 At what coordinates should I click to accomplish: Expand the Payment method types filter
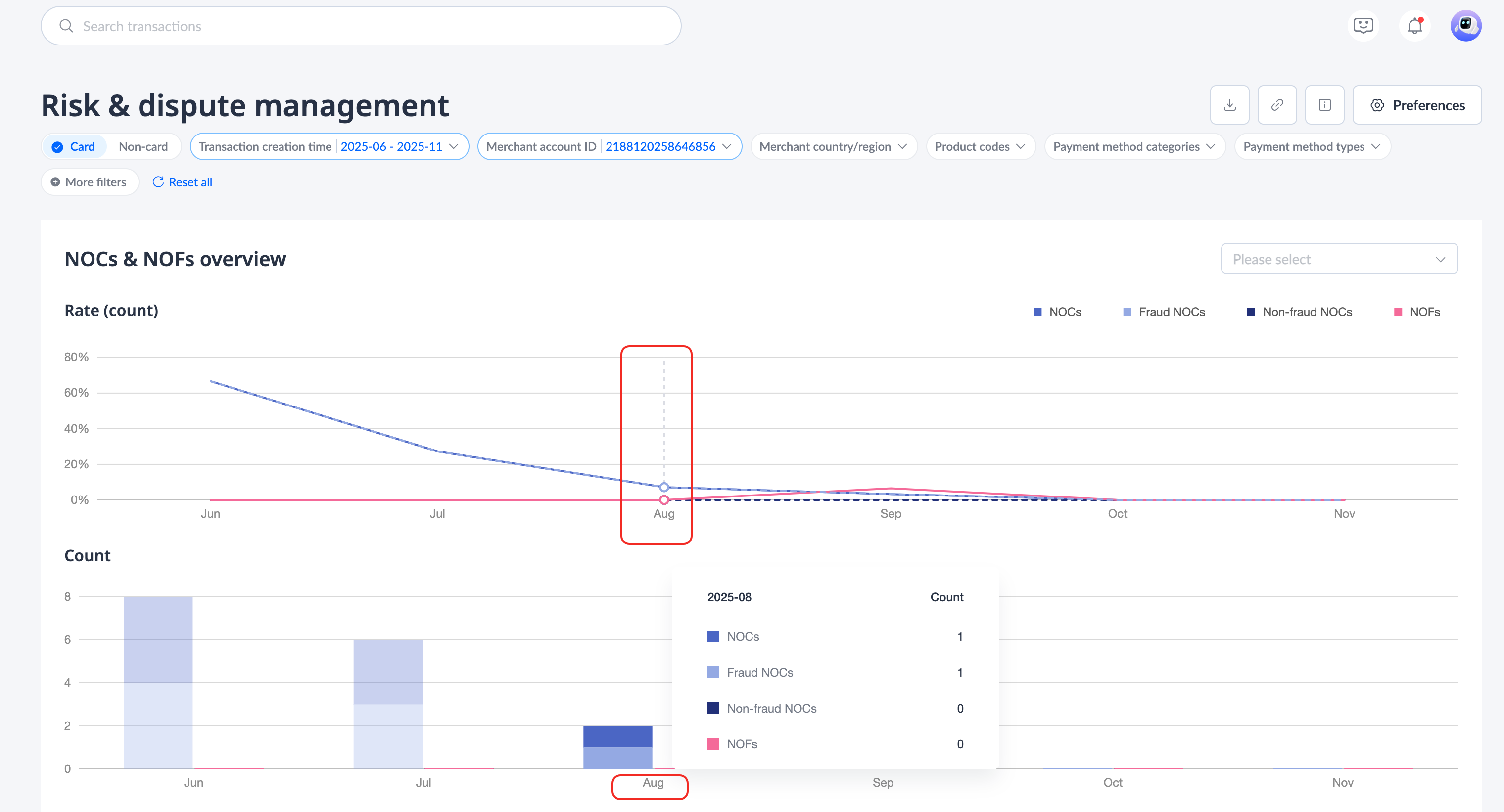[x=1312, y=146]
